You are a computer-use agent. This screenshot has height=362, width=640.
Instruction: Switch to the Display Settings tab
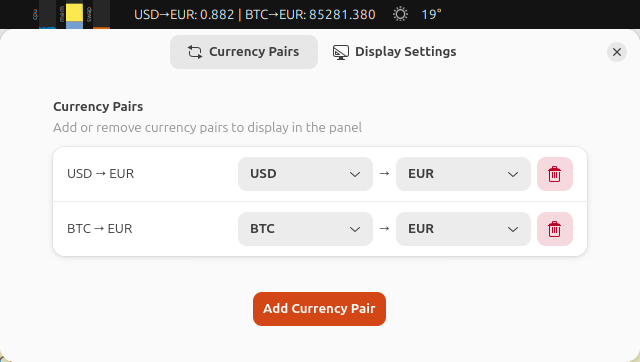(395, 52)
